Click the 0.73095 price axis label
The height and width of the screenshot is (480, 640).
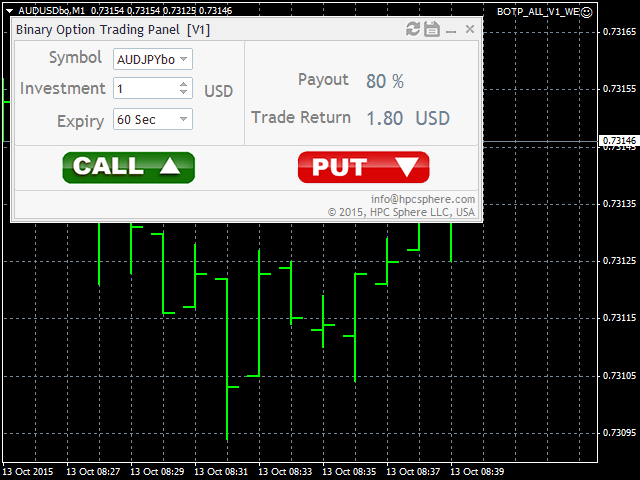point(619,433)
